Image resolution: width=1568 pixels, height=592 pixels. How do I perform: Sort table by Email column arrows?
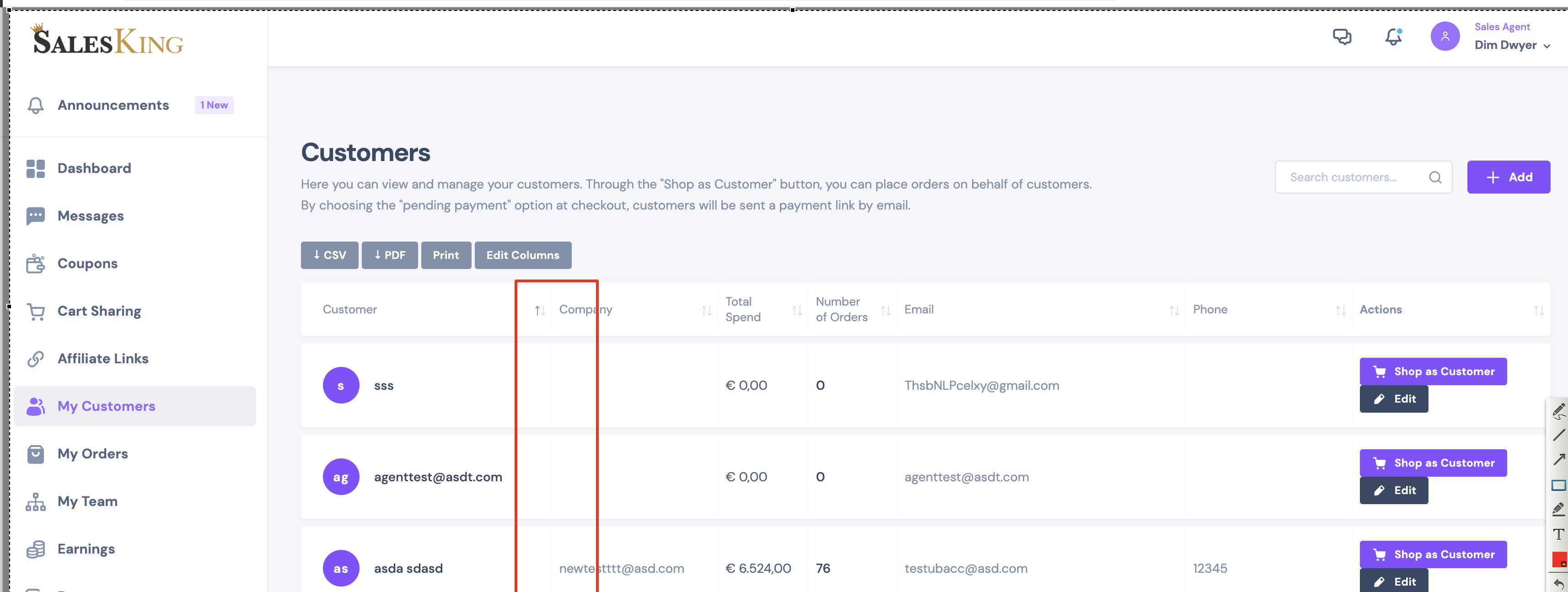pyautogui.click(x=1174, y=311)
